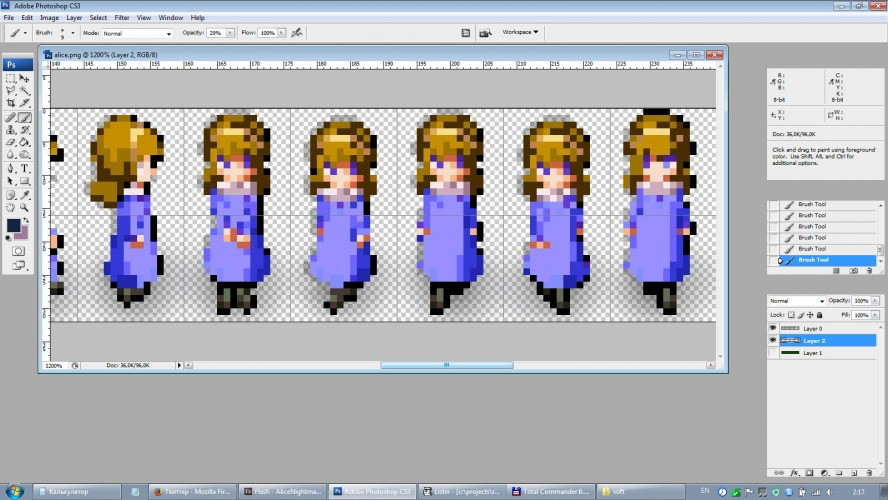888x500 pixels.
Task: Select the Eyedropper tool
Action: (x=24, y=195)
